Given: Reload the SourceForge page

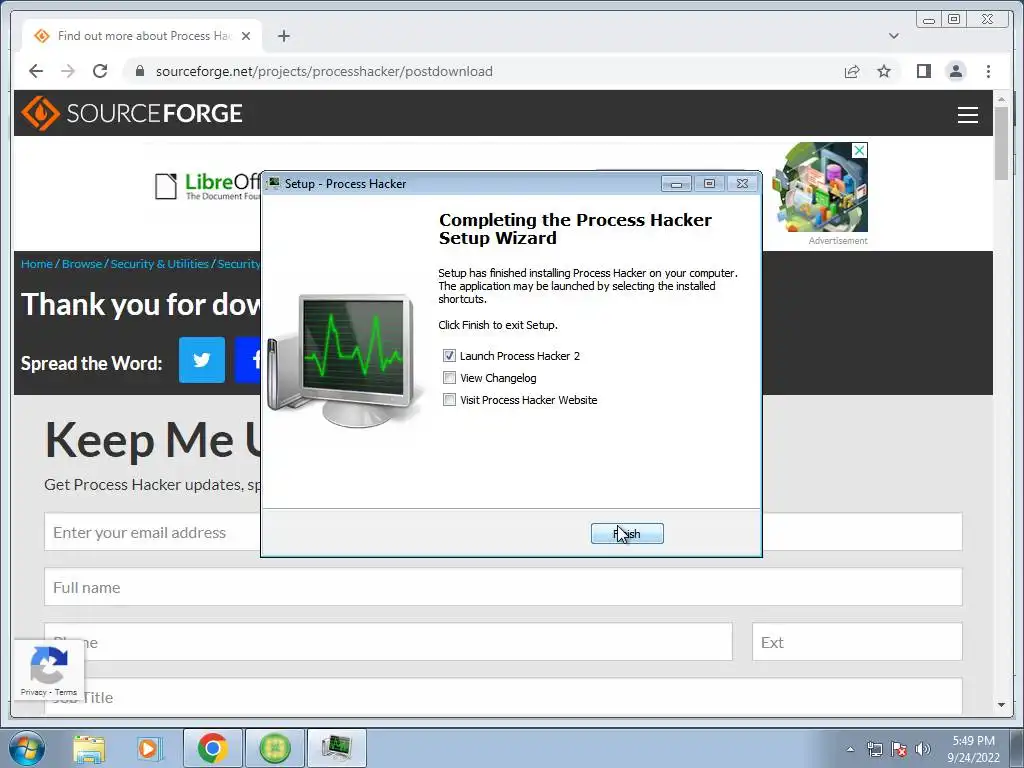Looking at the screenshot, I should point(100,71).
